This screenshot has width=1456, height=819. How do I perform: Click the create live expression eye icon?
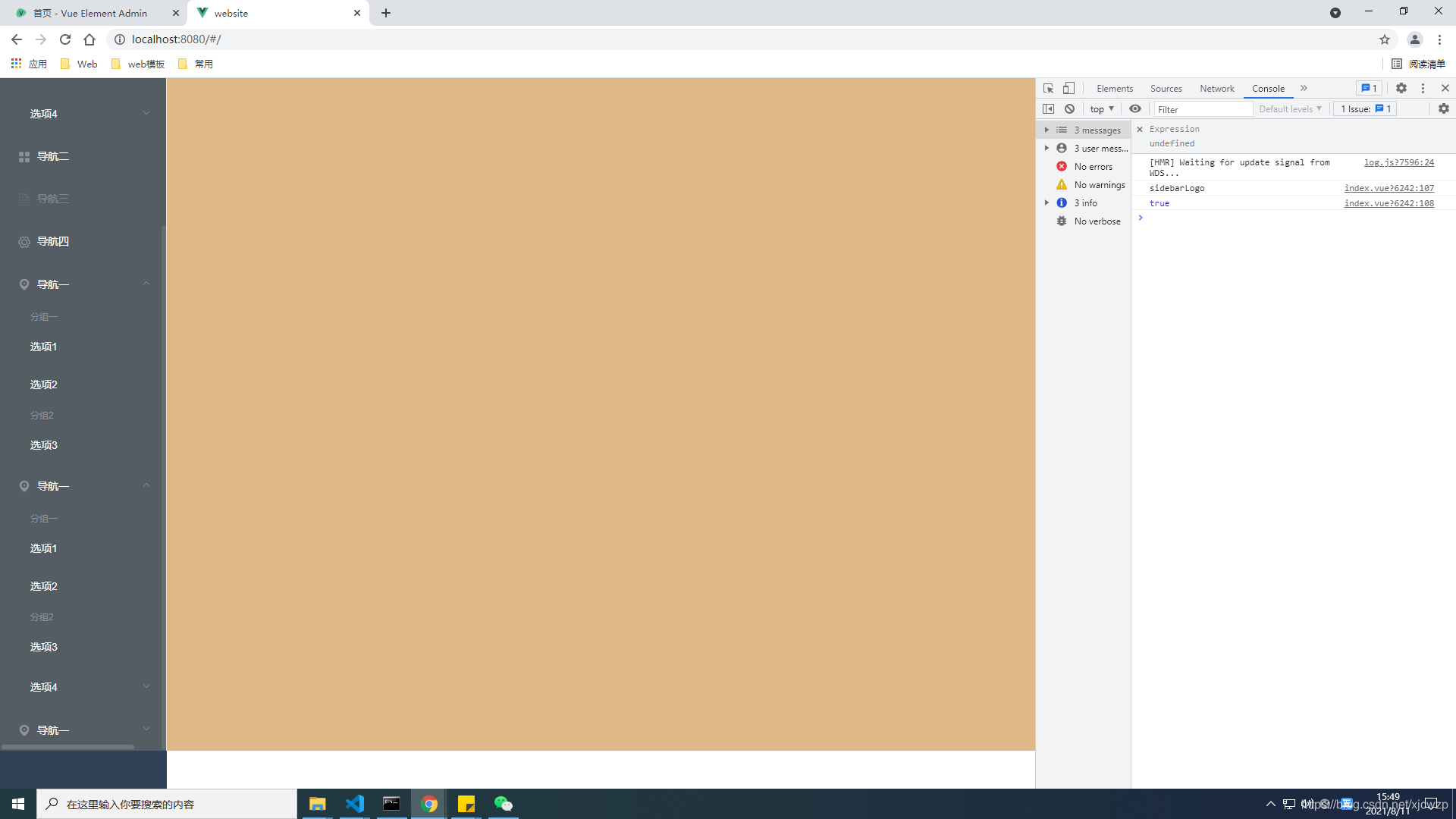click(1134, 108)
